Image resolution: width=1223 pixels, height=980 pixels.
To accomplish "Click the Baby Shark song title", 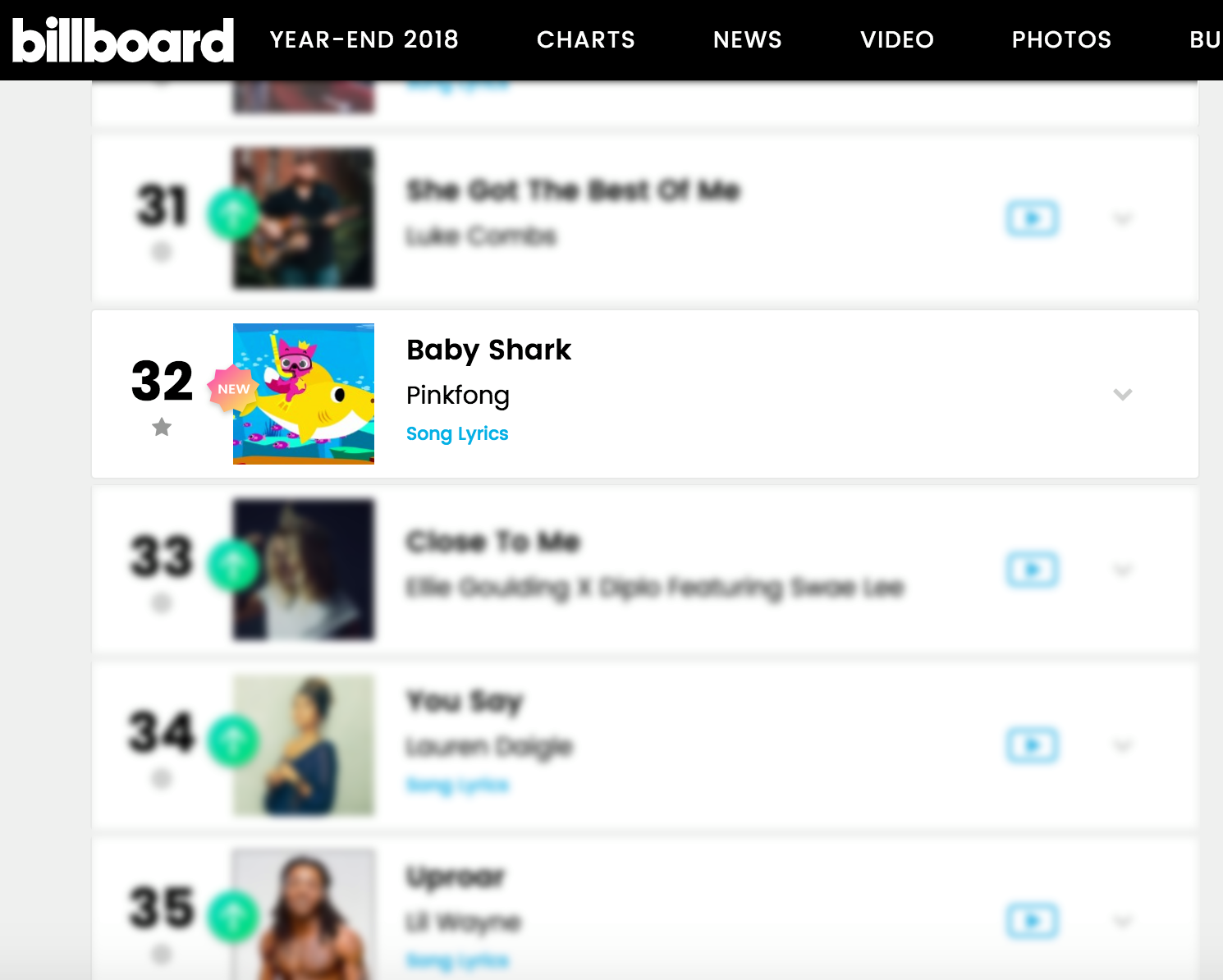I will pyautogui.click(x=489, y=350).
